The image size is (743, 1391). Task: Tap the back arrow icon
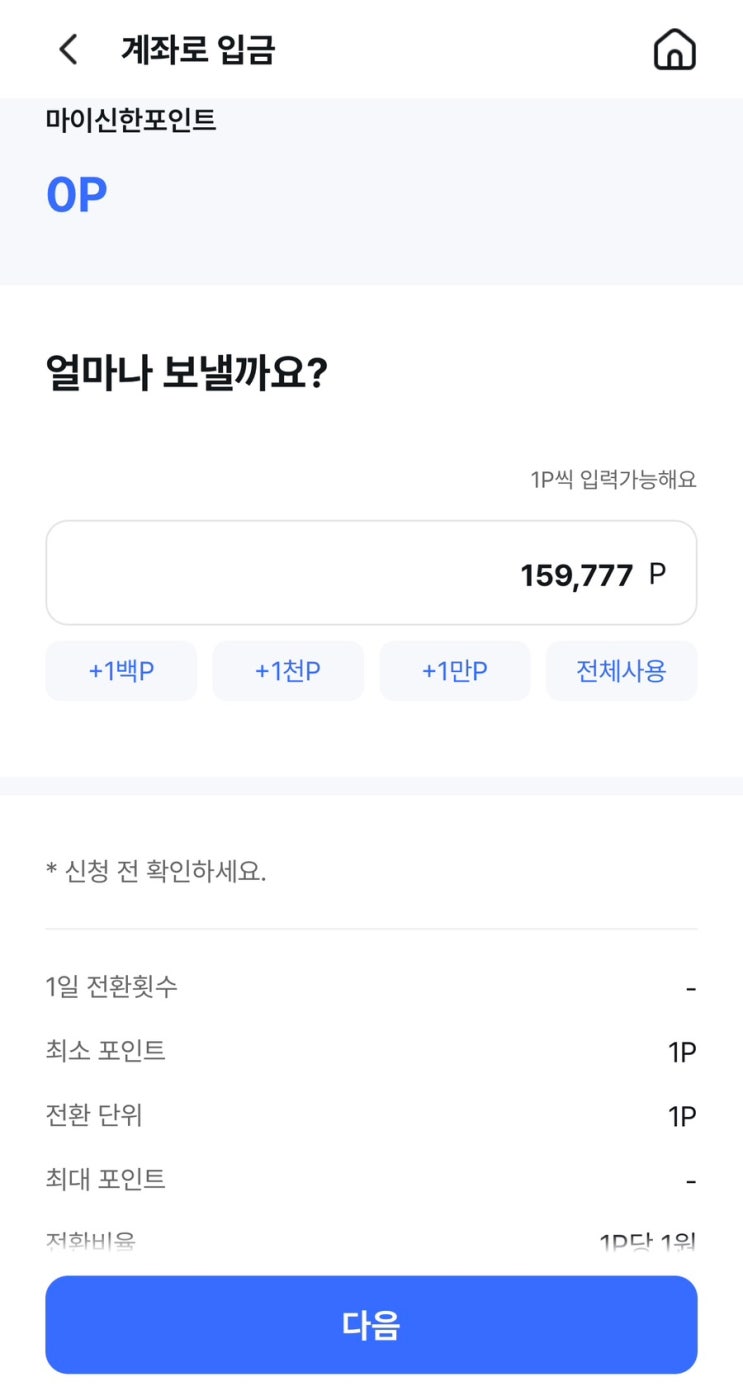(x=68, y=49)
